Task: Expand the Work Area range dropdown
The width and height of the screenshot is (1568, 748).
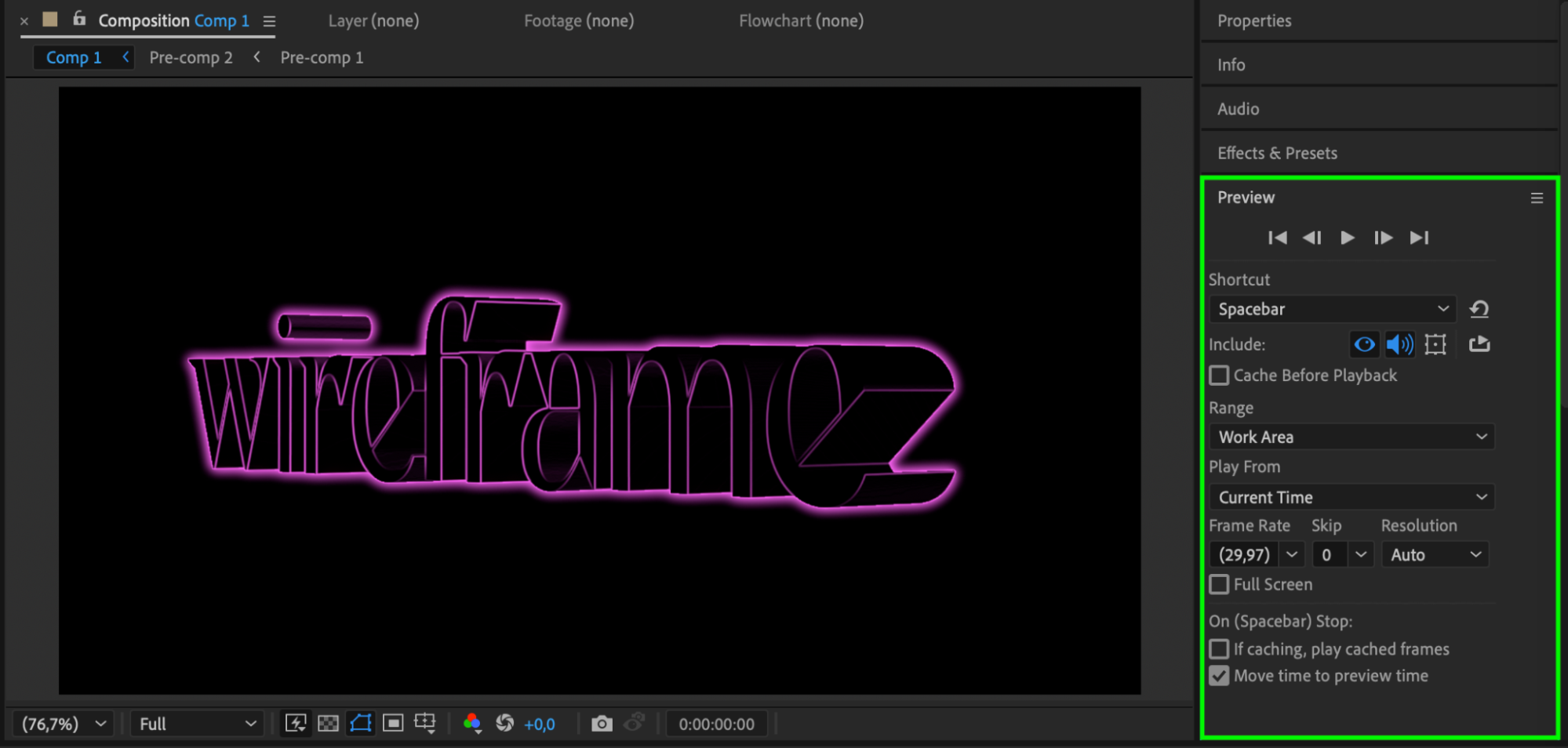Action: tap(1352, 437)
